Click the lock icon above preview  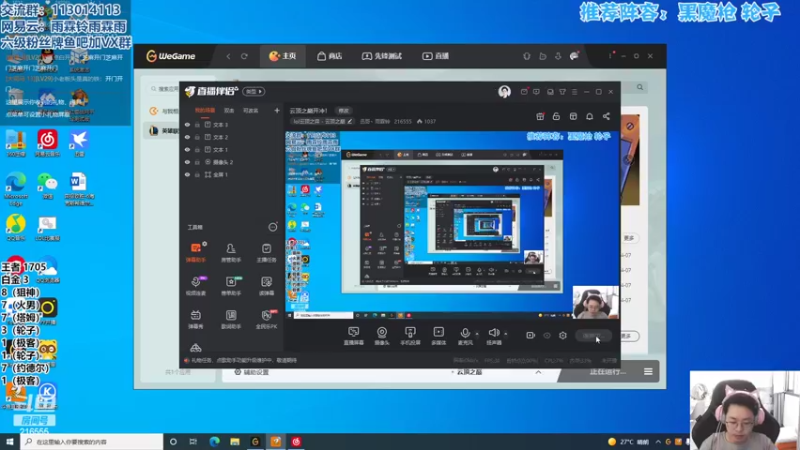pyautogui.click(x=556, y=116)
